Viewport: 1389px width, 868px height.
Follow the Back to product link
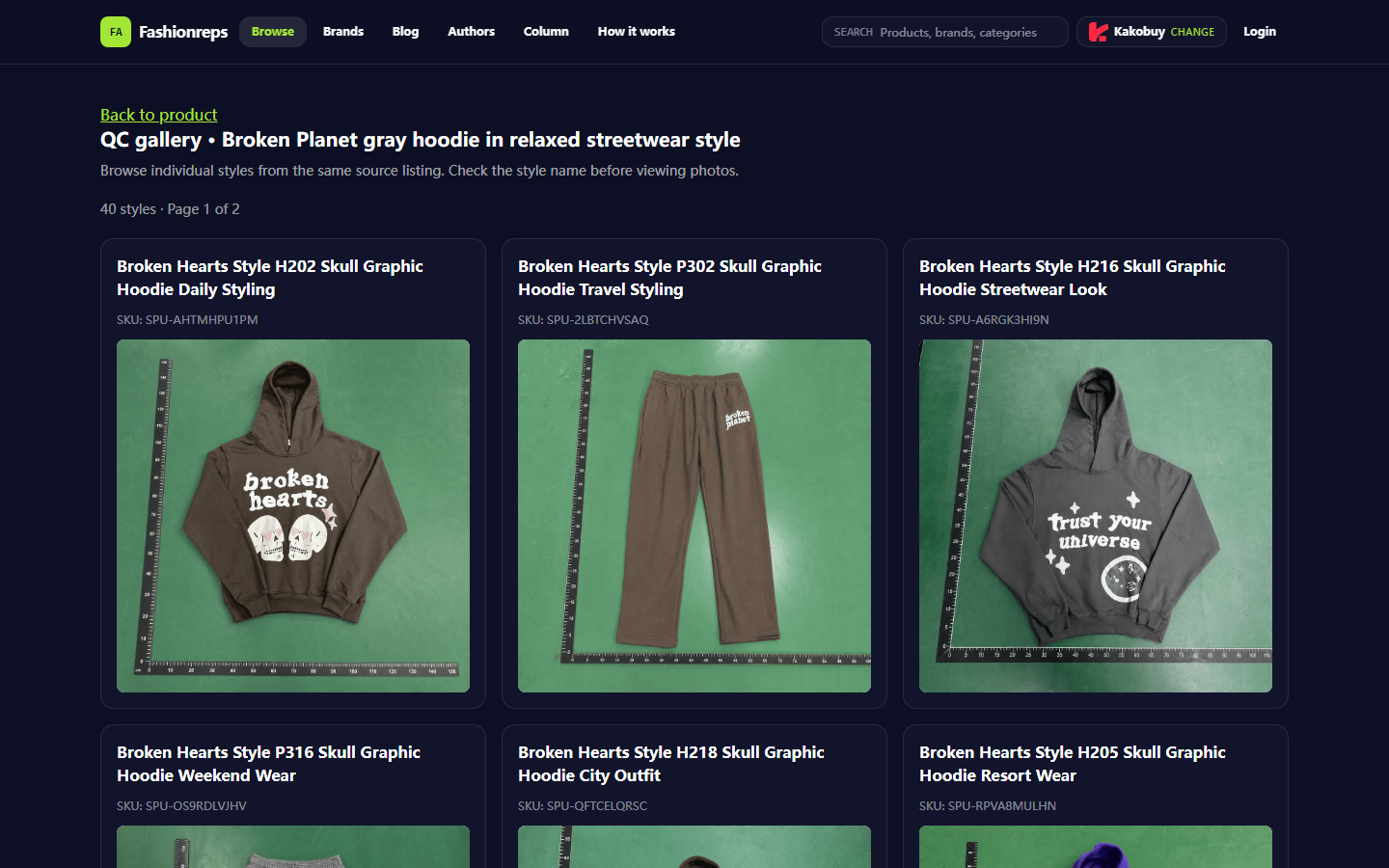click(159, 115)
